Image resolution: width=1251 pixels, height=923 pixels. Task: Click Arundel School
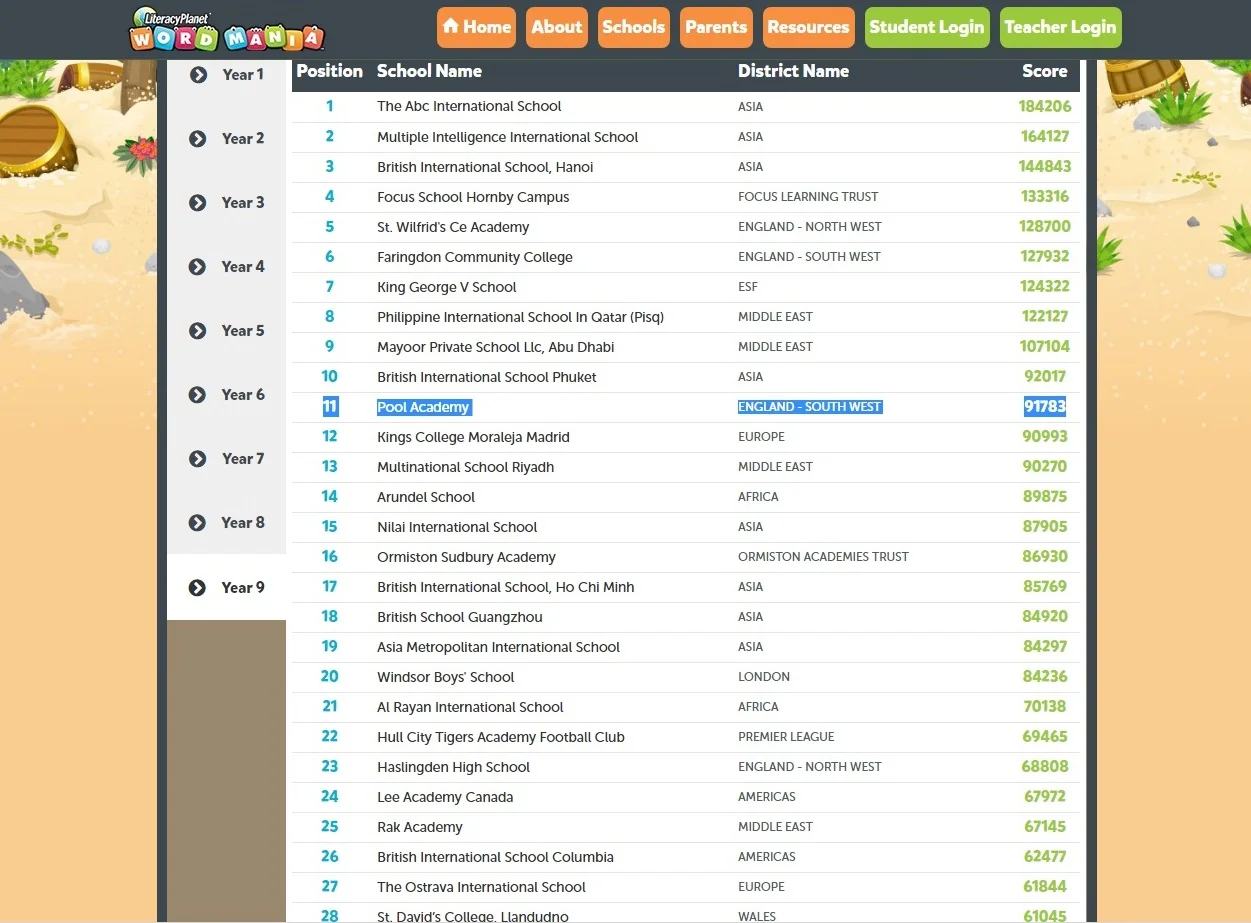pyautogui.click(x=426, y=497)
